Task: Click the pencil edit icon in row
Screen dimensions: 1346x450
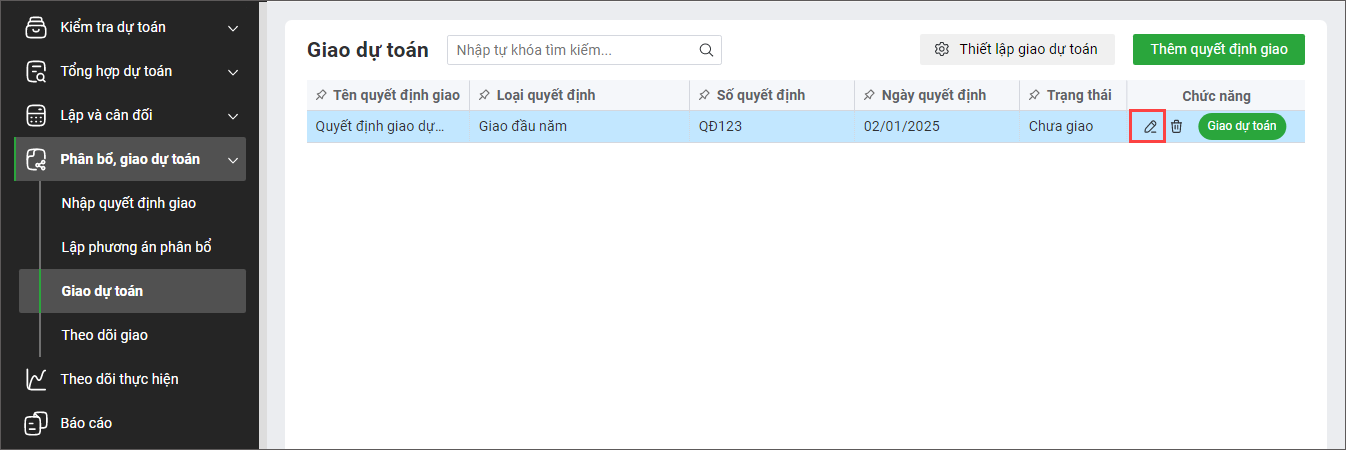Action: [1150, 127]
